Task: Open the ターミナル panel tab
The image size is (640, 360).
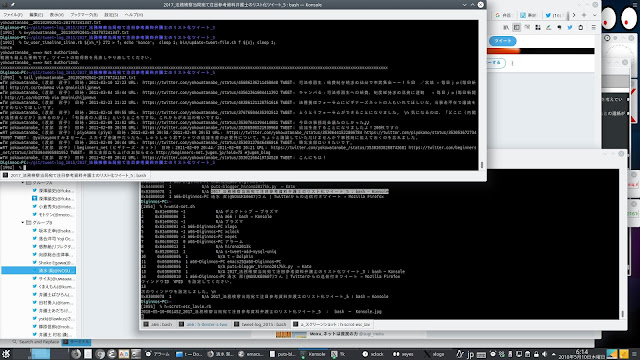Action: [77, 342]
